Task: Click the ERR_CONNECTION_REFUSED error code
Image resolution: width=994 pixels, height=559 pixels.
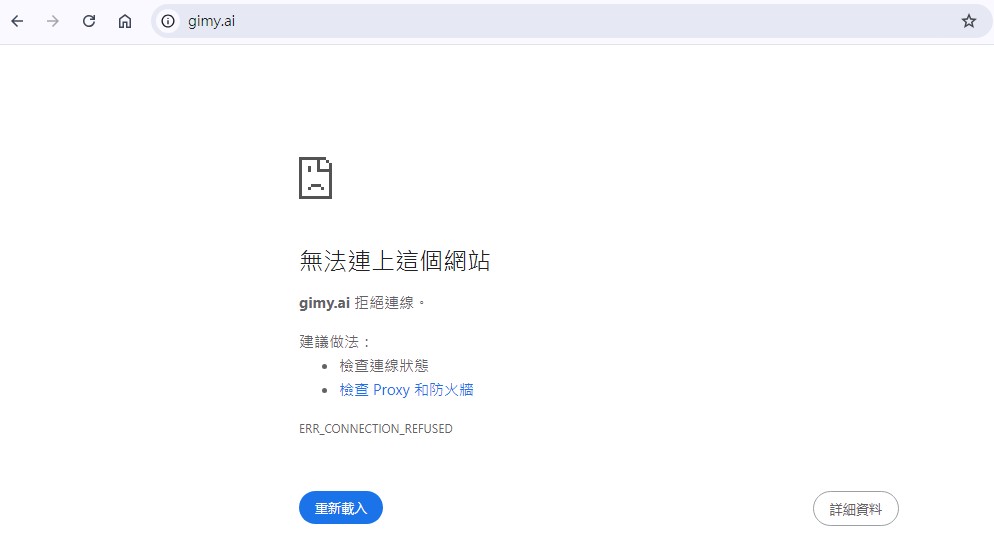Action: point(375,429)
